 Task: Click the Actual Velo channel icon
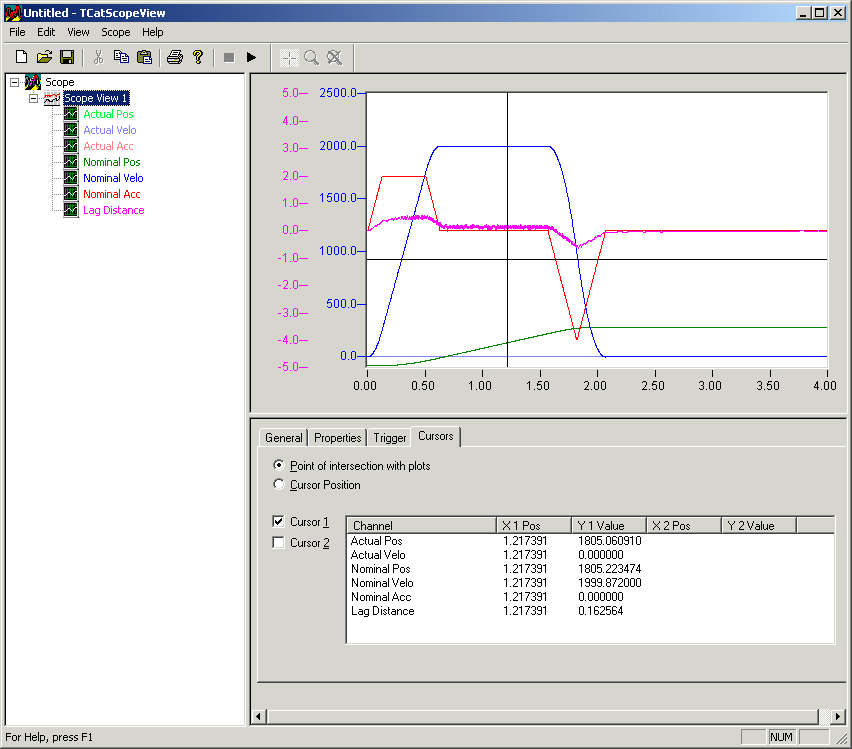(x=71, y=130)
